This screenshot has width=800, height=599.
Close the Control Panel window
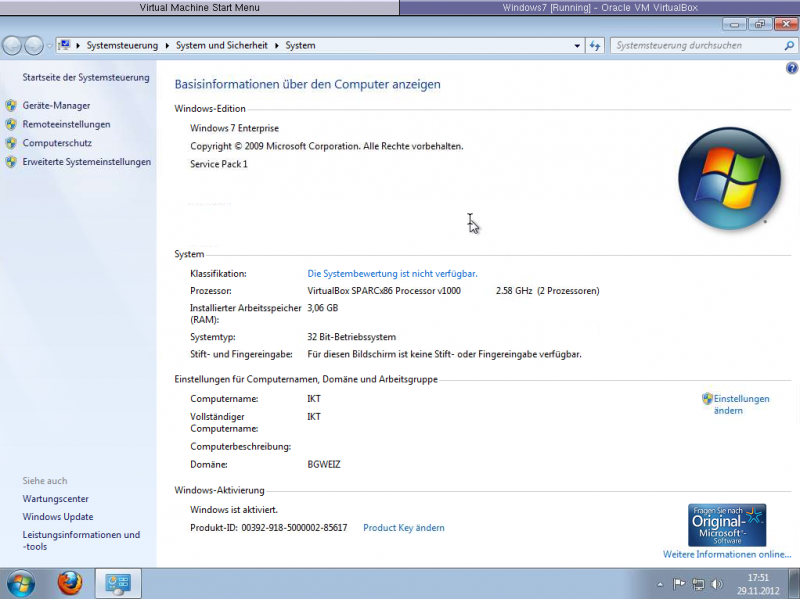[x=786, y=24]
